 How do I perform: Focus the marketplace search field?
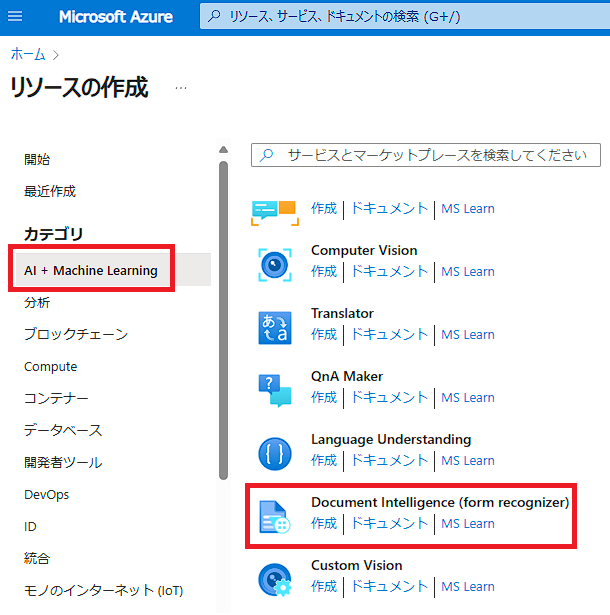(426, 155)
